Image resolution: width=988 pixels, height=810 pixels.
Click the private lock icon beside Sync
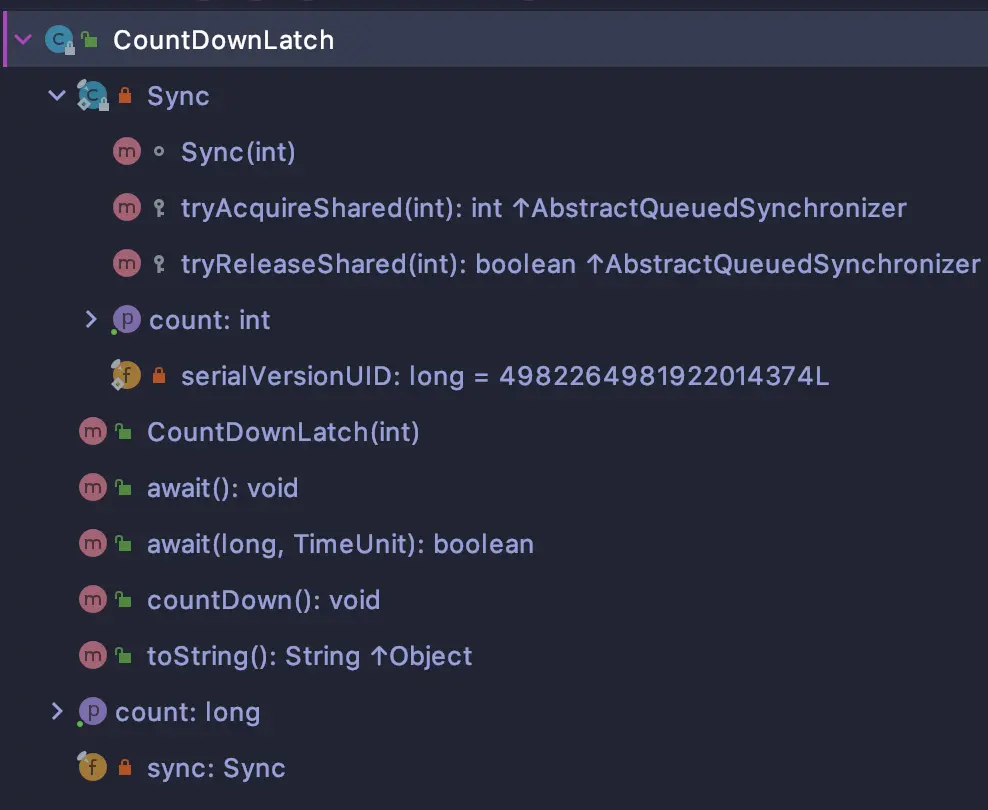125,96
